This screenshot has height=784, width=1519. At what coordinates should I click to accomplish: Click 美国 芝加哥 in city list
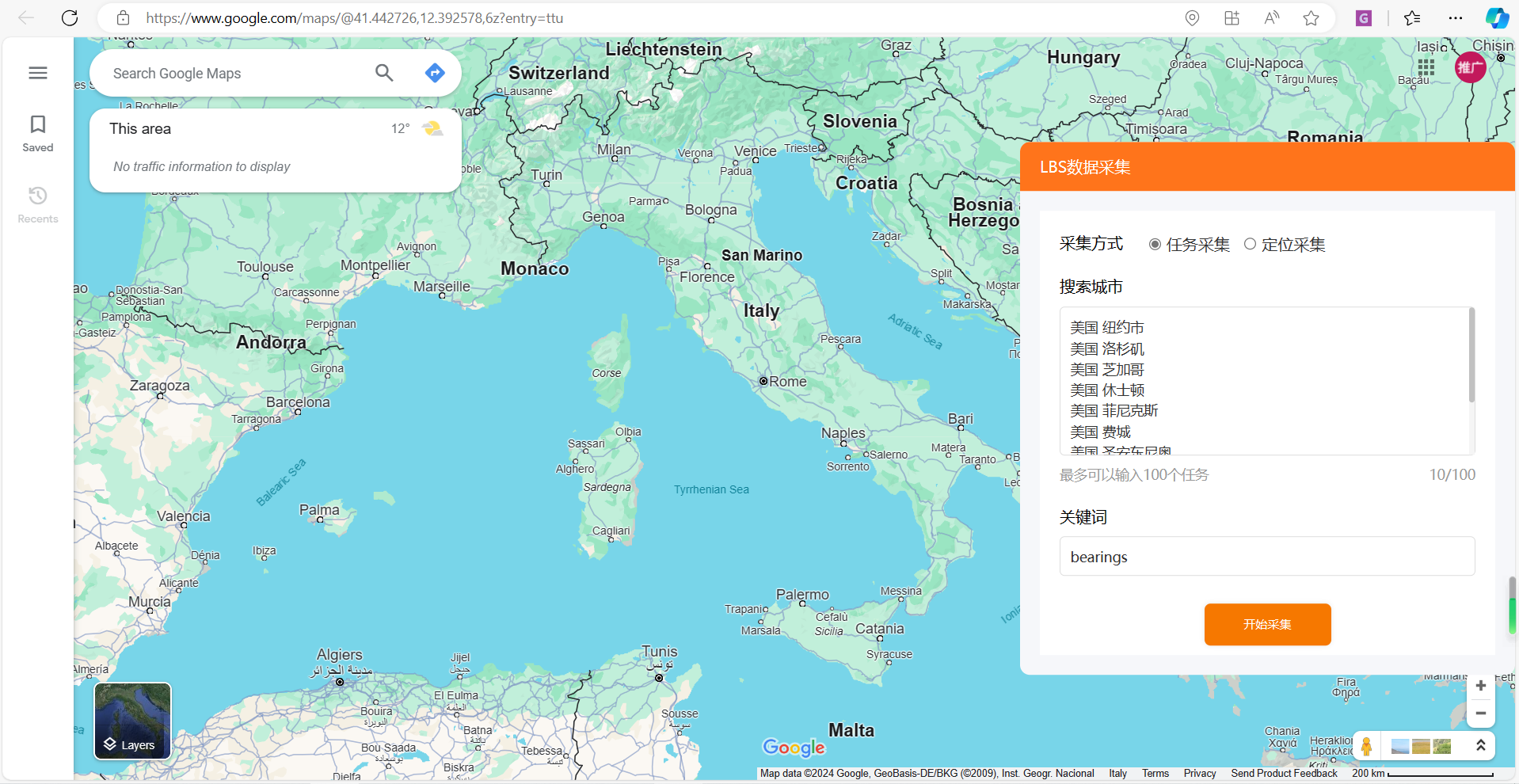(1107, 370)
